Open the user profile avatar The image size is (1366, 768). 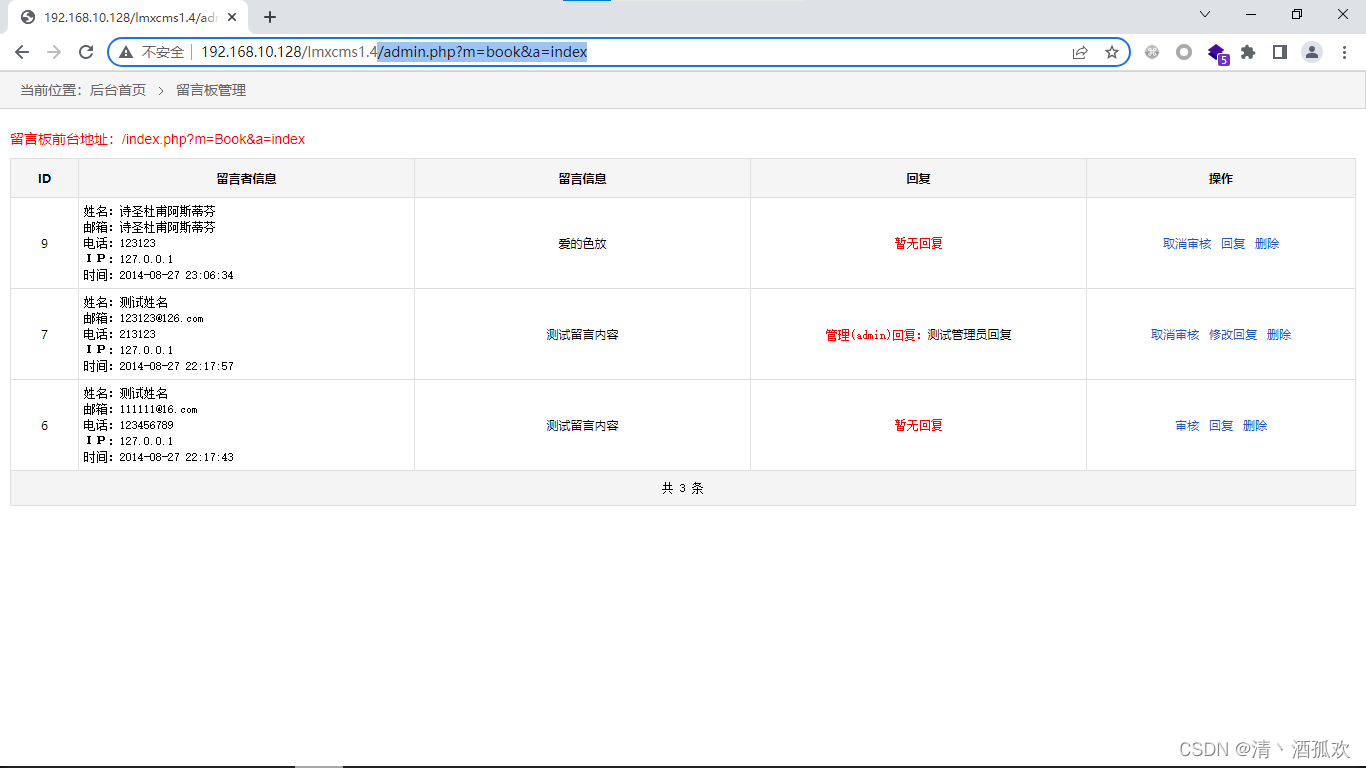(x=1312, y=52)
